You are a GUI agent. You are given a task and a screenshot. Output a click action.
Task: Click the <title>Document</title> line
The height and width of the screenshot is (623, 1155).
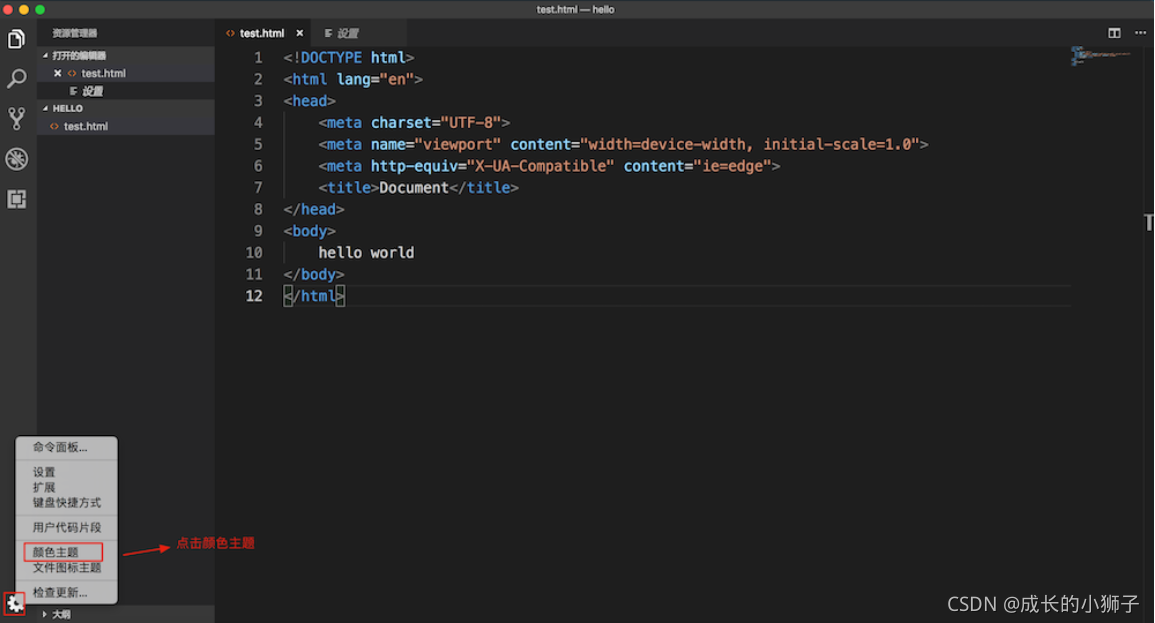418,188
